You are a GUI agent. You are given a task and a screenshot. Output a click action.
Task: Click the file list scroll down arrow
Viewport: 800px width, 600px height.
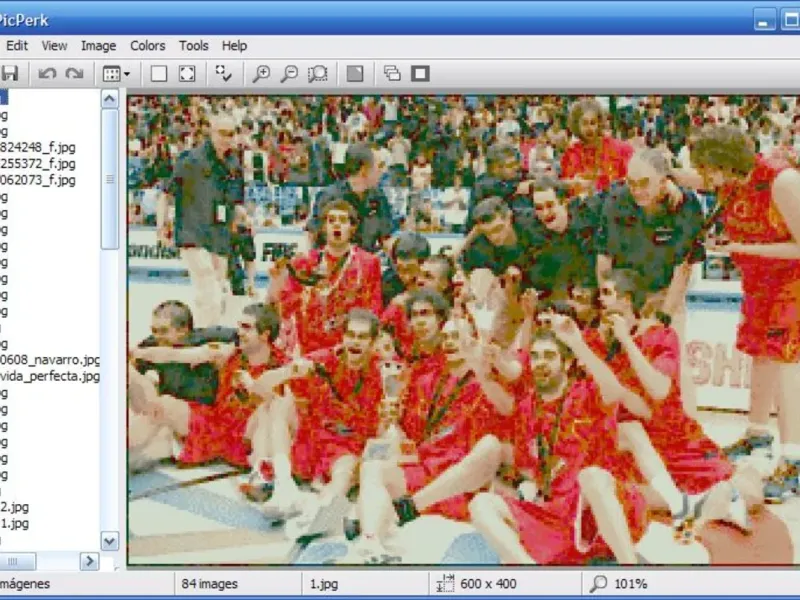click(x=110, y=541)
